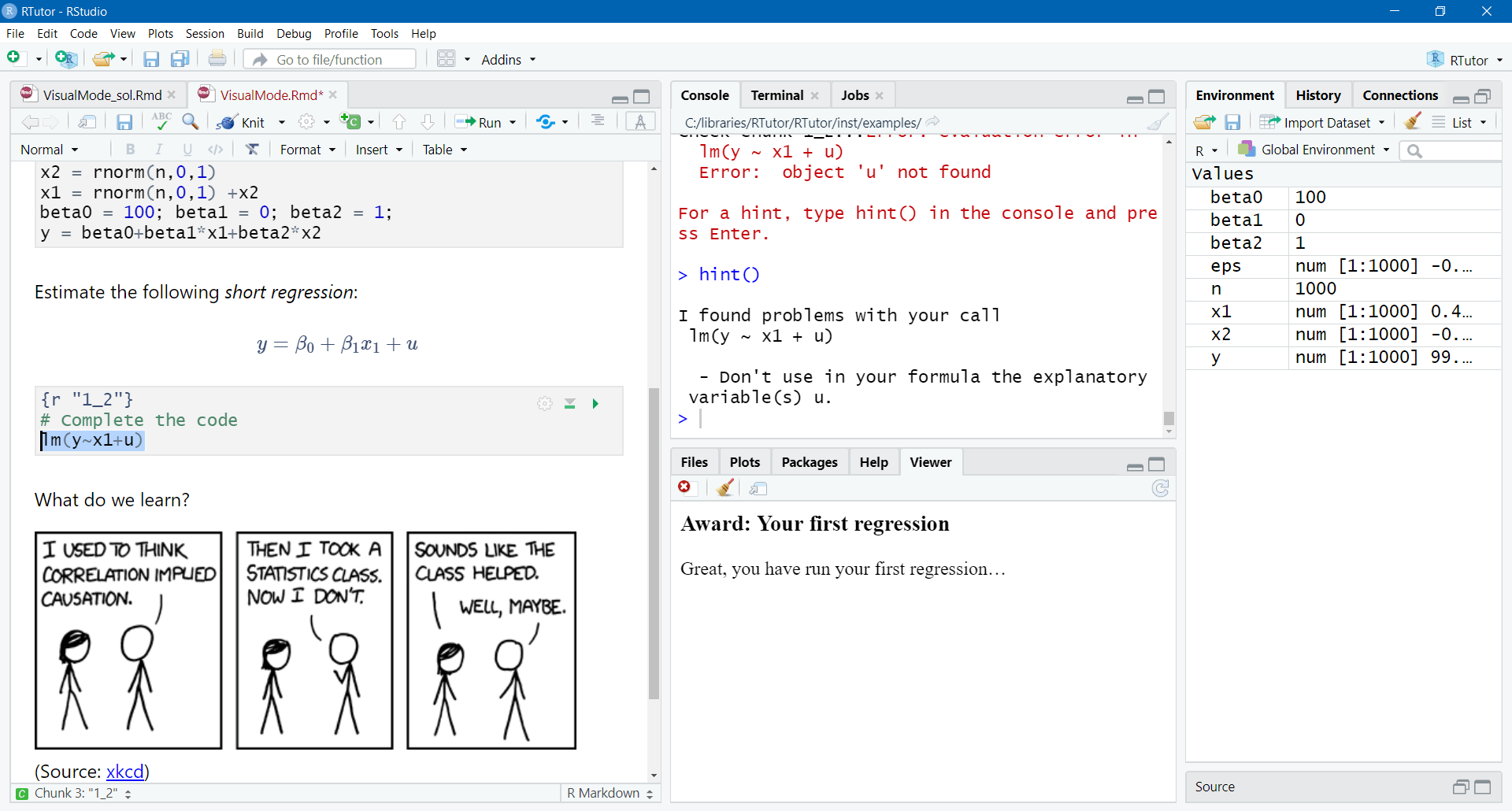1512x811 pixels.
Task: Open the Insert dropdown menu
Action: pos(379,150)
